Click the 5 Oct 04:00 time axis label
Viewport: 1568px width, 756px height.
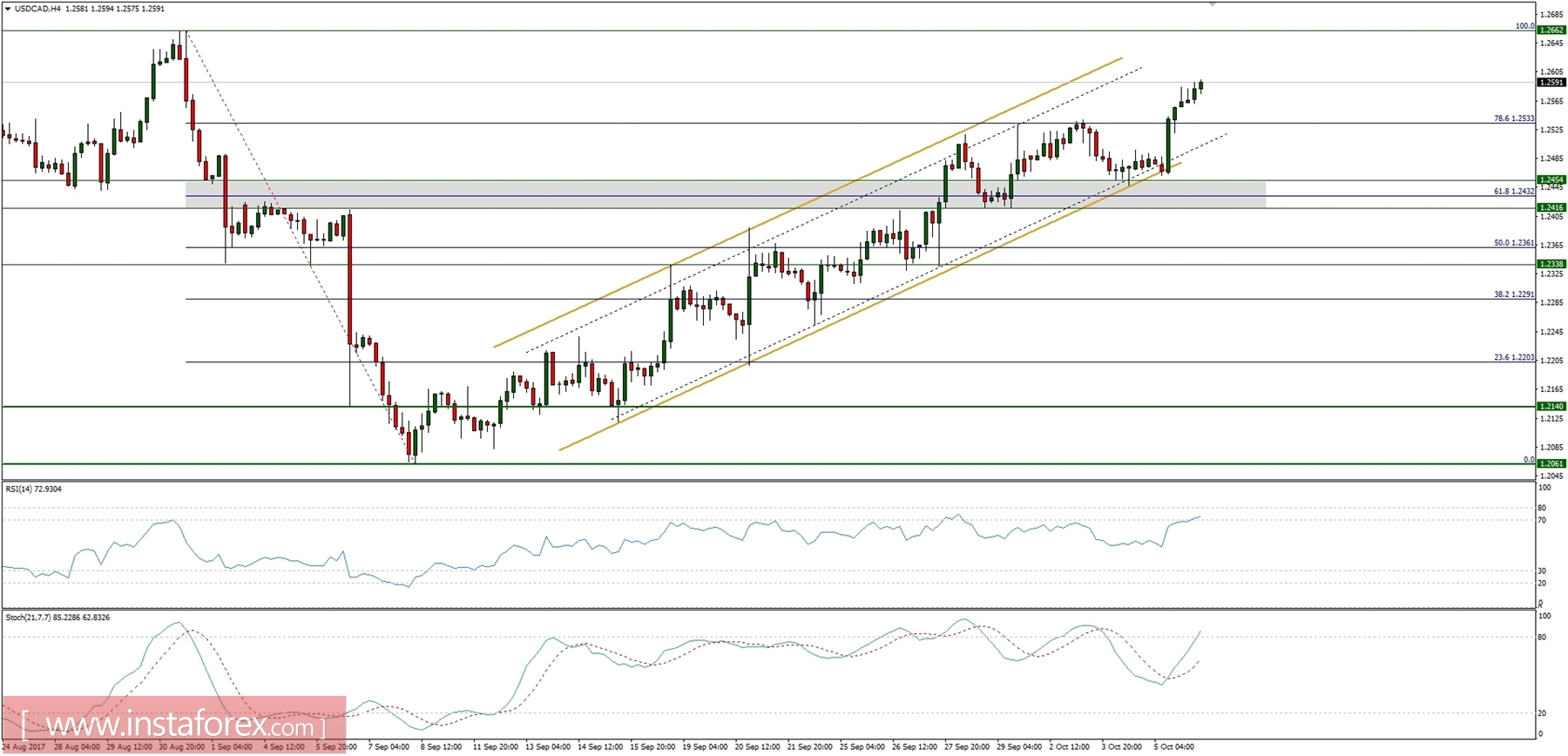tap(1173, 747)
